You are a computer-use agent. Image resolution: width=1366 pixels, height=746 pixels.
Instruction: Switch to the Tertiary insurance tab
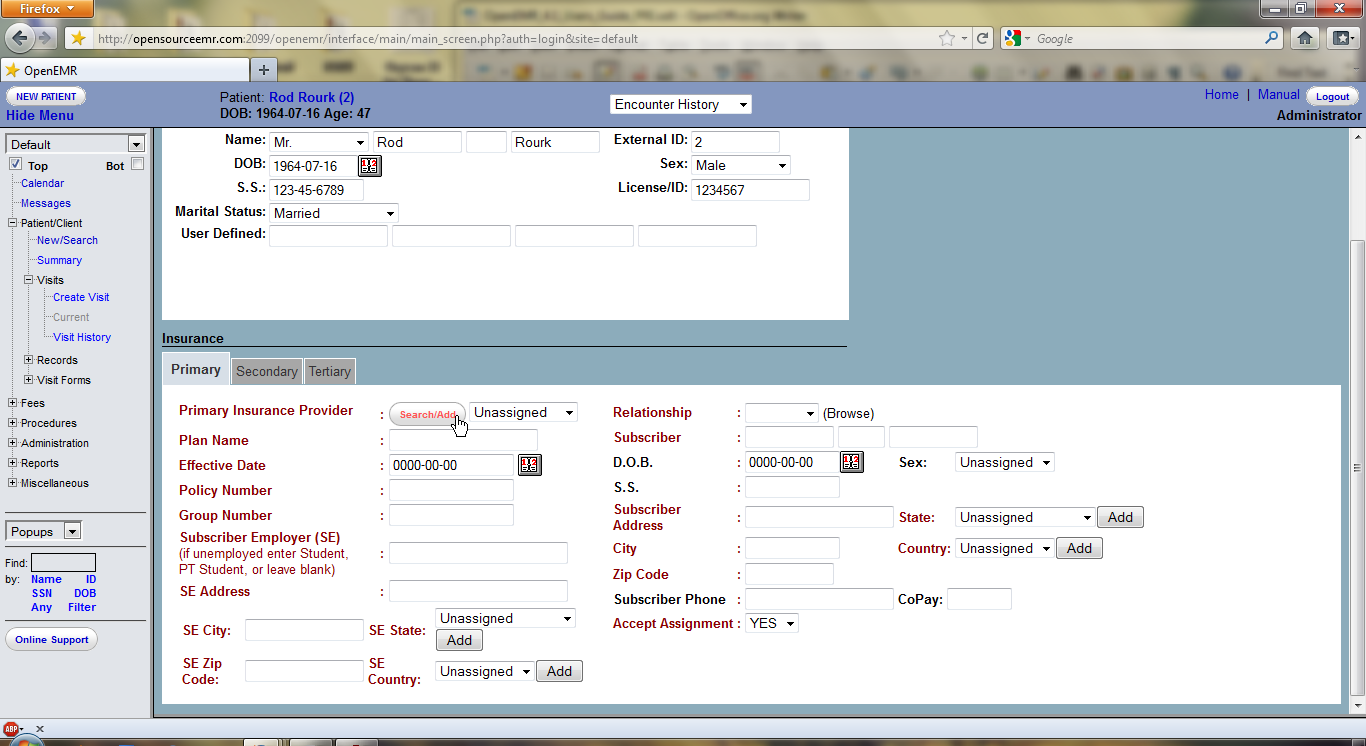click(329, 371)
